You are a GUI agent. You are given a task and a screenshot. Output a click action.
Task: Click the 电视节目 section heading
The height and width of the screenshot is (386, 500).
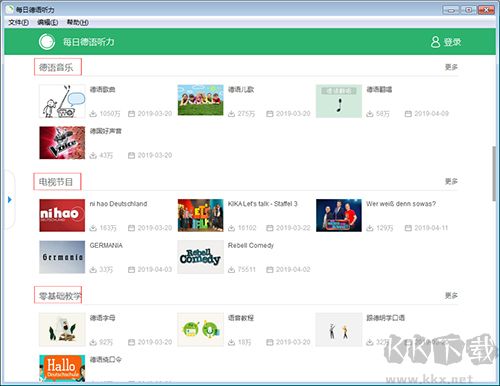coord(56,182)
